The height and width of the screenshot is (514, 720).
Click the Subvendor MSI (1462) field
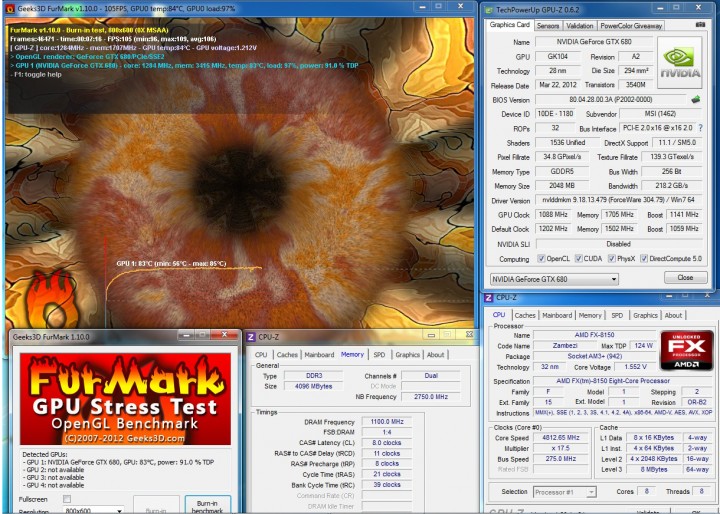(660, 113)
